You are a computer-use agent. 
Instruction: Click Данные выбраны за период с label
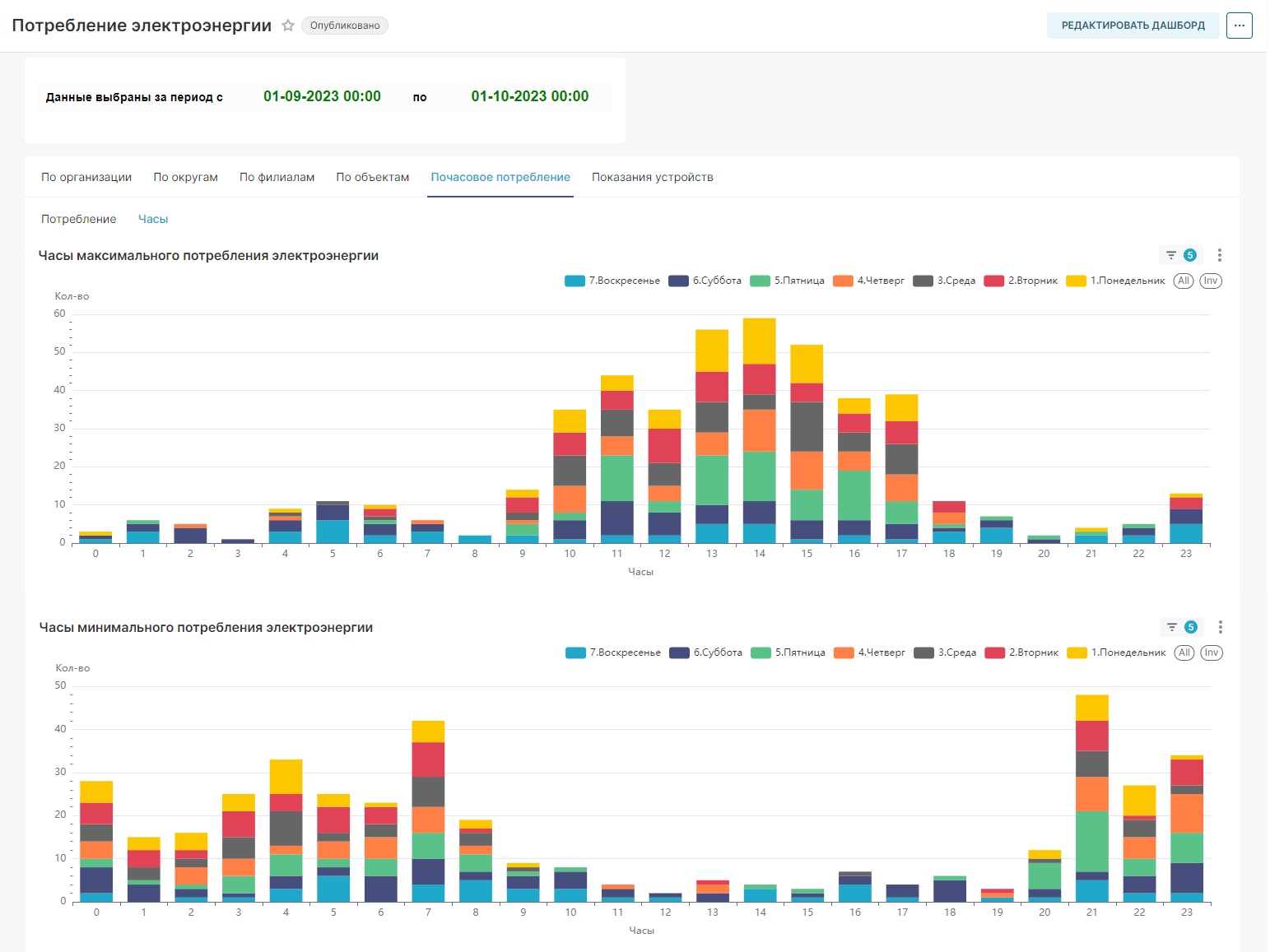click(134, 97)
